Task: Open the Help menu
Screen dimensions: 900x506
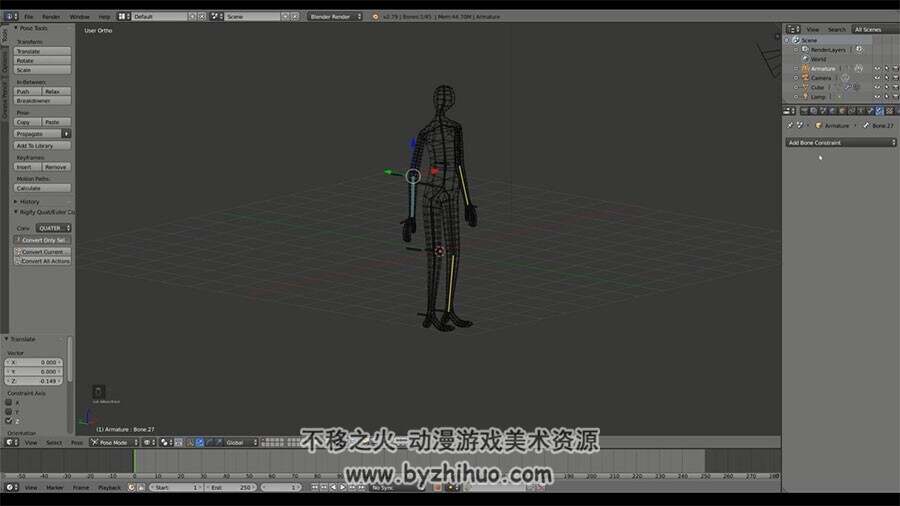Action: pyautogui.click(x=104, y=17)
